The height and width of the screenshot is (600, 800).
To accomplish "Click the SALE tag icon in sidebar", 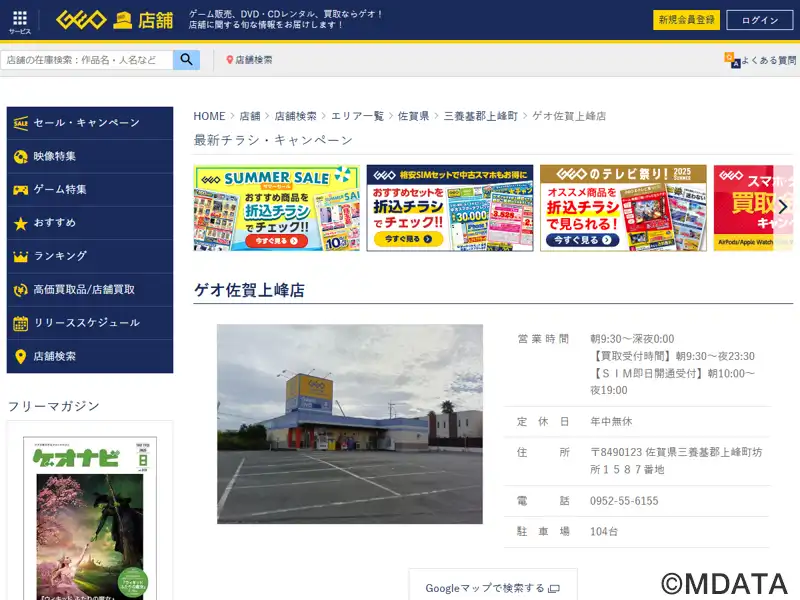I will (x=20, y=123).
